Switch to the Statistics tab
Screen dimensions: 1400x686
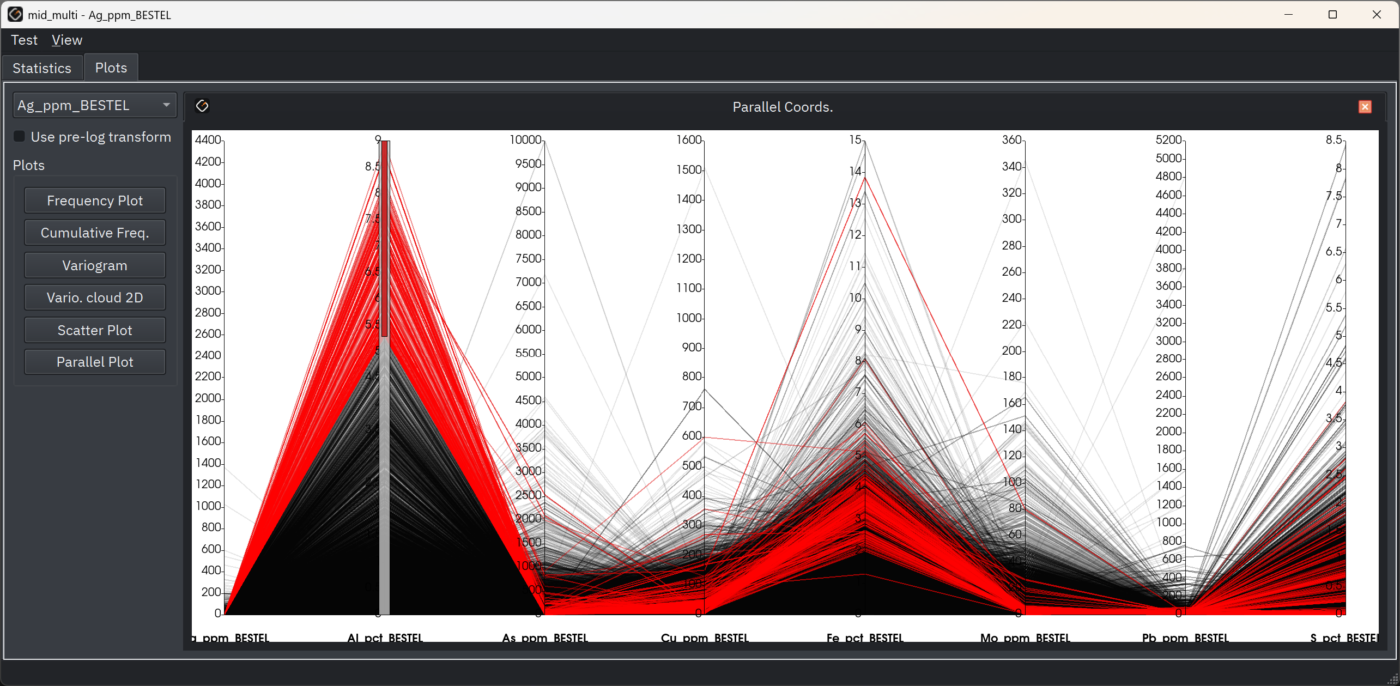pos(42,68)
